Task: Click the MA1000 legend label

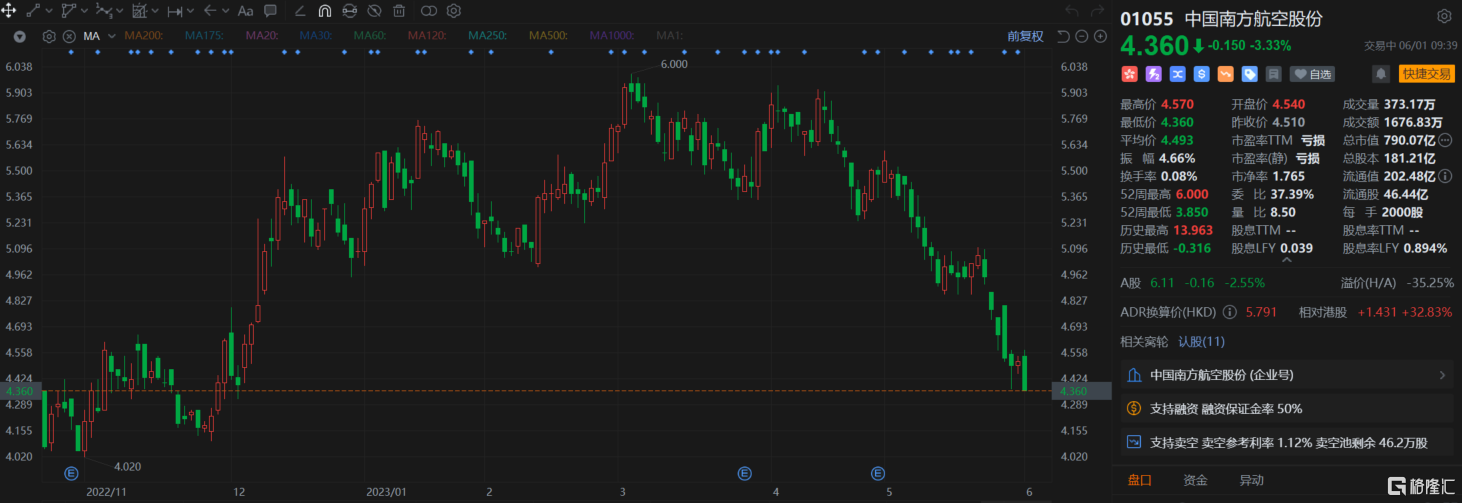Action: [x=612, y=36]
